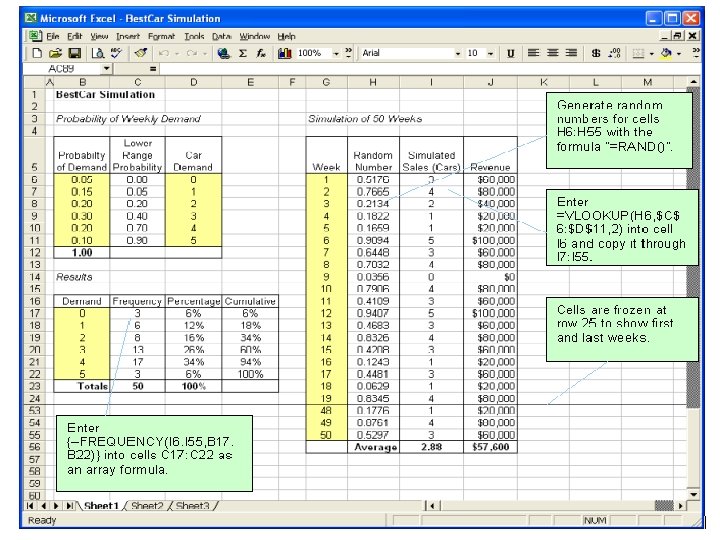Click the Lower Range Probability 0.90 cell
This screenshot has width=720, height=540.
tap(137, 240)
